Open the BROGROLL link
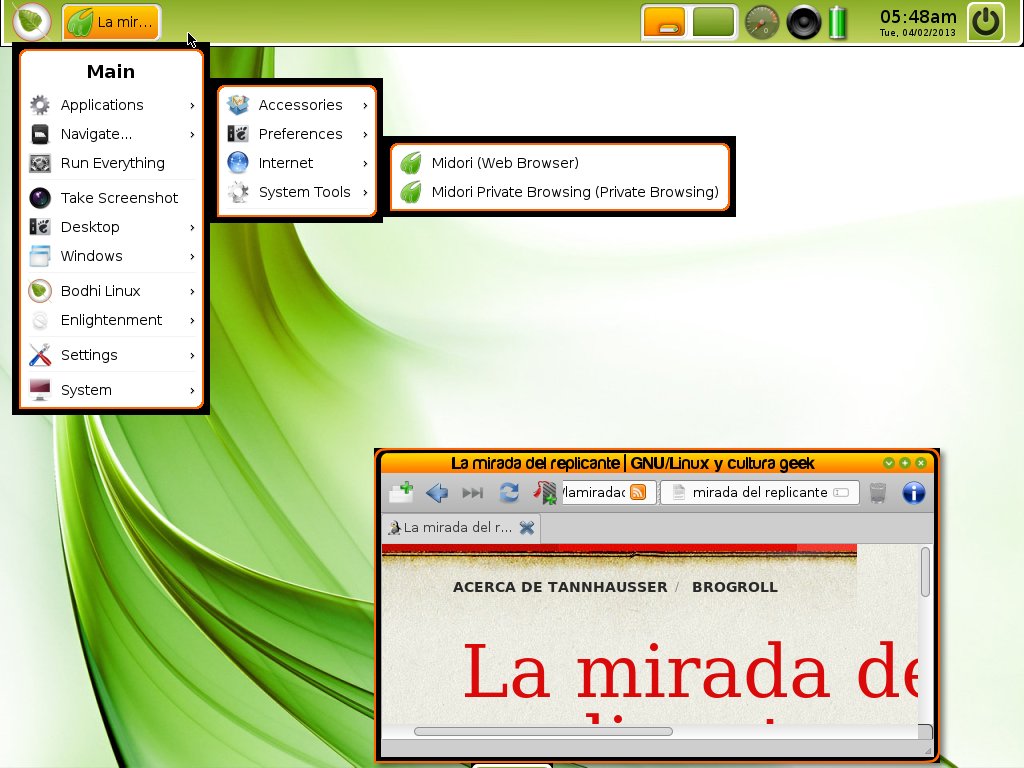 point(735,587)
